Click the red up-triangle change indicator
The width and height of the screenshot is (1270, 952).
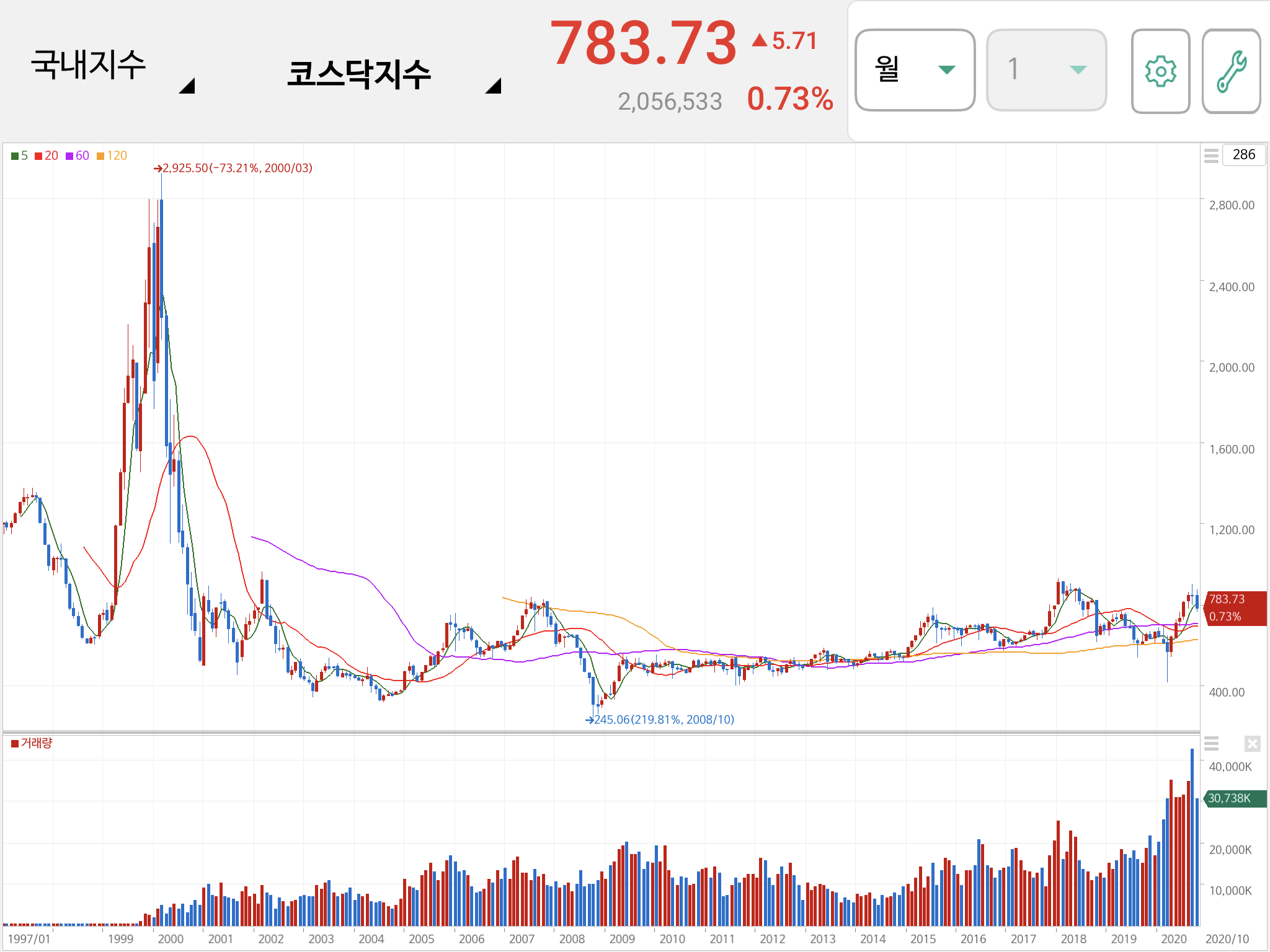759,41
